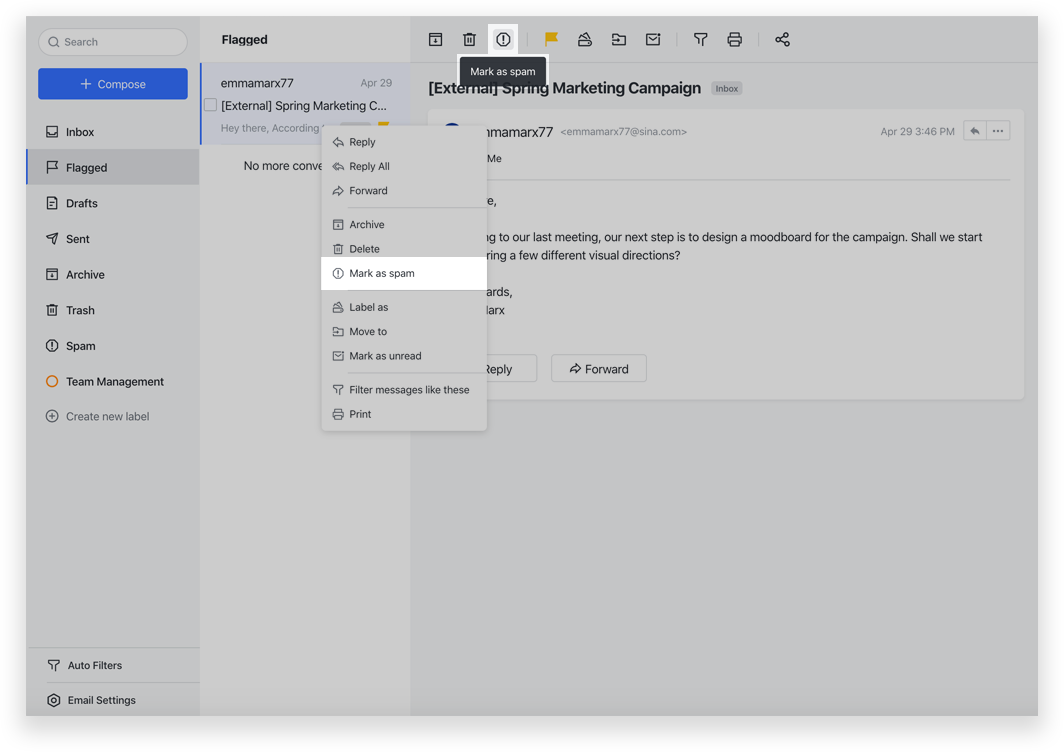Click the trash Delete icon in the toolbar
The height and width of the screenshot is (752, 1064).
point(469,40)
